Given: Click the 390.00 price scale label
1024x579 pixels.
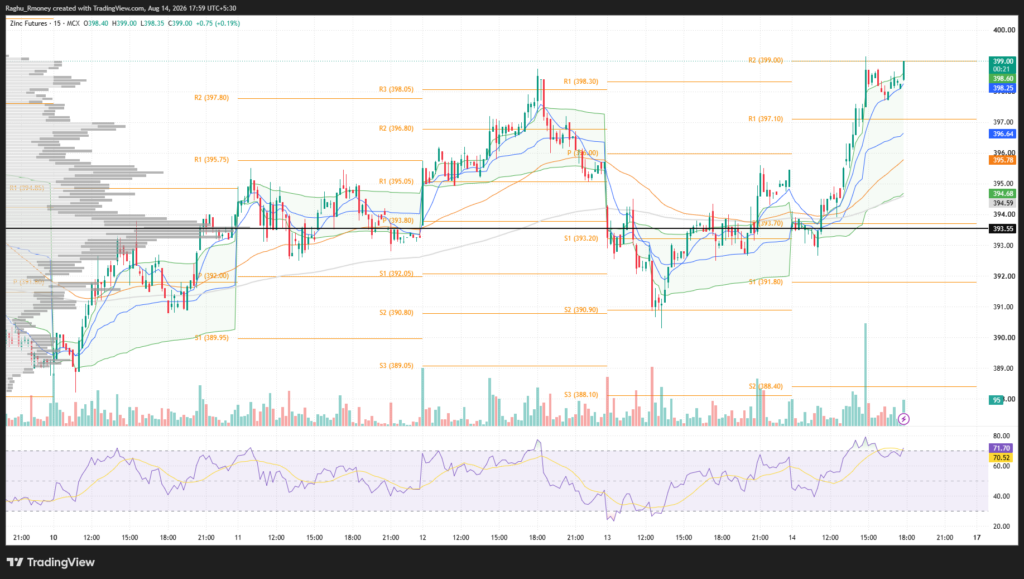Looking at the screenshot, I should [1004, 337].
